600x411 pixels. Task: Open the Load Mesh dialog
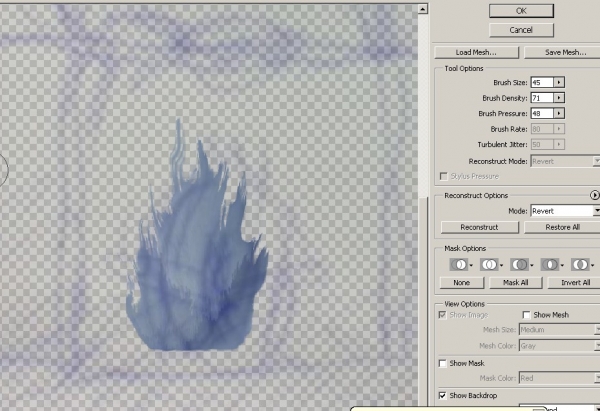pyautogui.click(x=476, y=52)
